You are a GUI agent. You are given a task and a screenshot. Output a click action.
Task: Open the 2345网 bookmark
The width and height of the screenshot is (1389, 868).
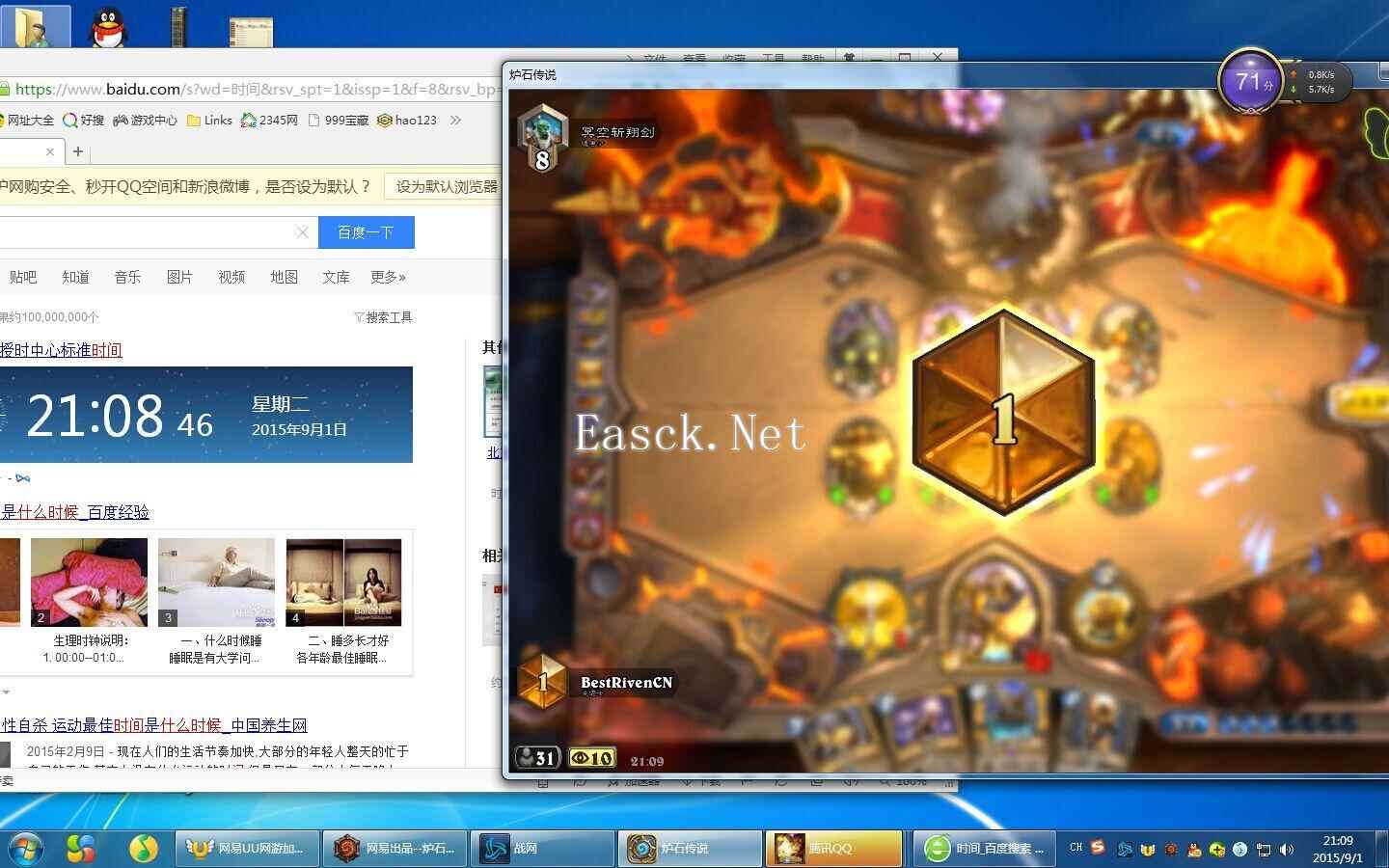(269, 121)
